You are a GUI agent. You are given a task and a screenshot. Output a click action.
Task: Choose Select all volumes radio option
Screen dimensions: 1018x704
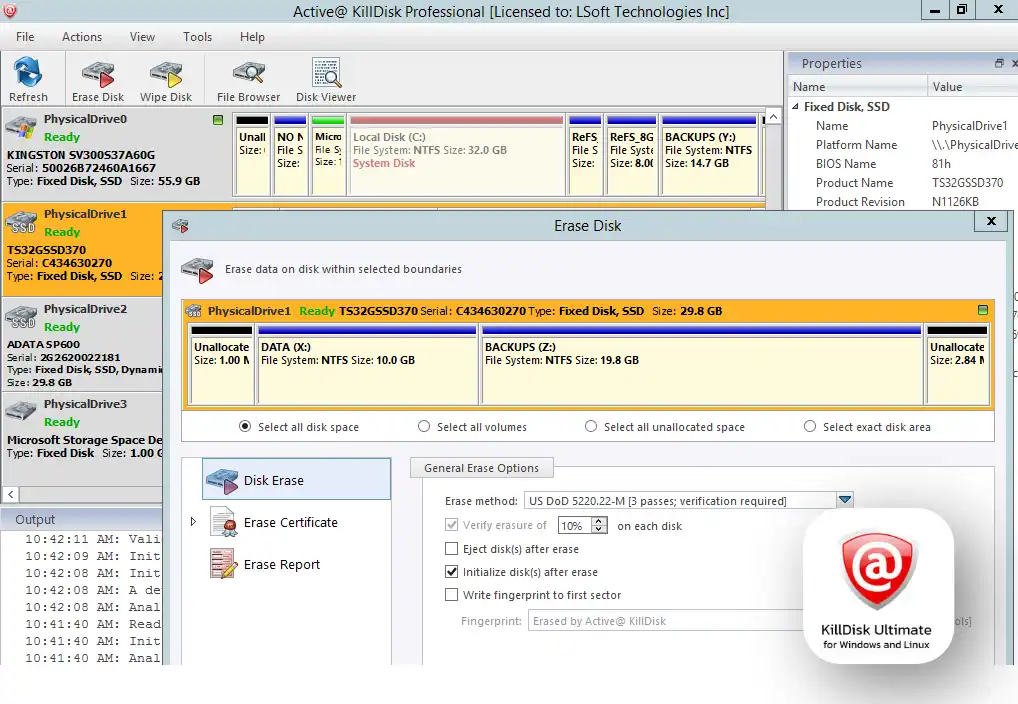pos(425,427)
